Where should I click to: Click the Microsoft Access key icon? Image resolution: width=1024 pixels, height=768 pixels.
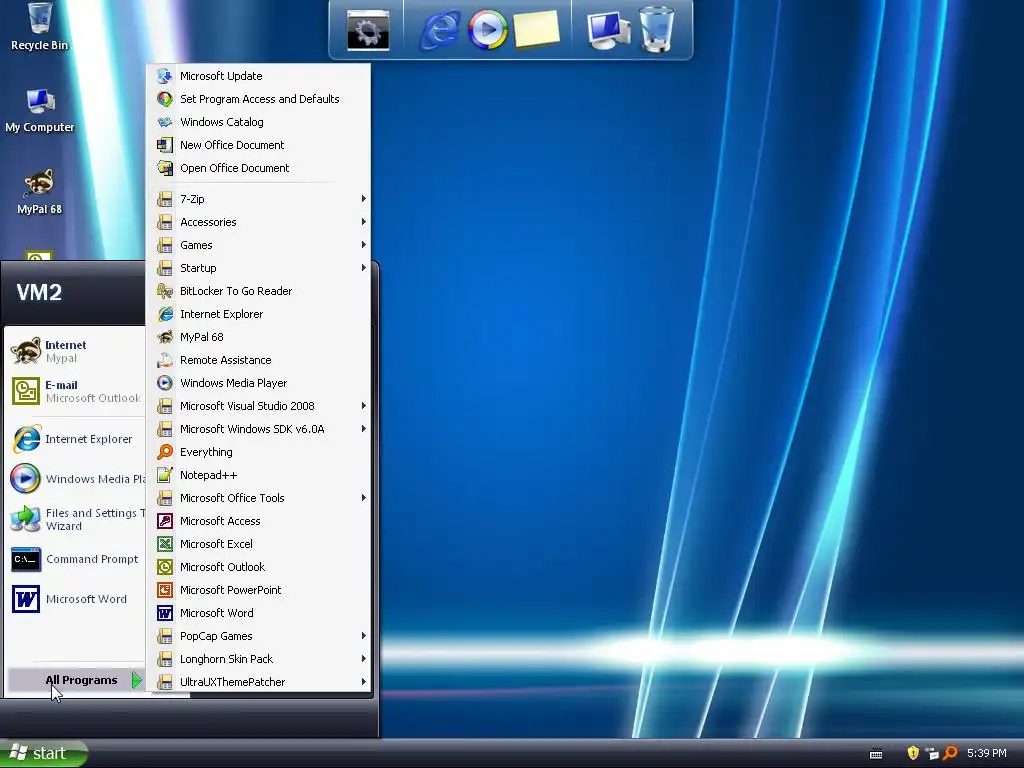click(165, 521)
